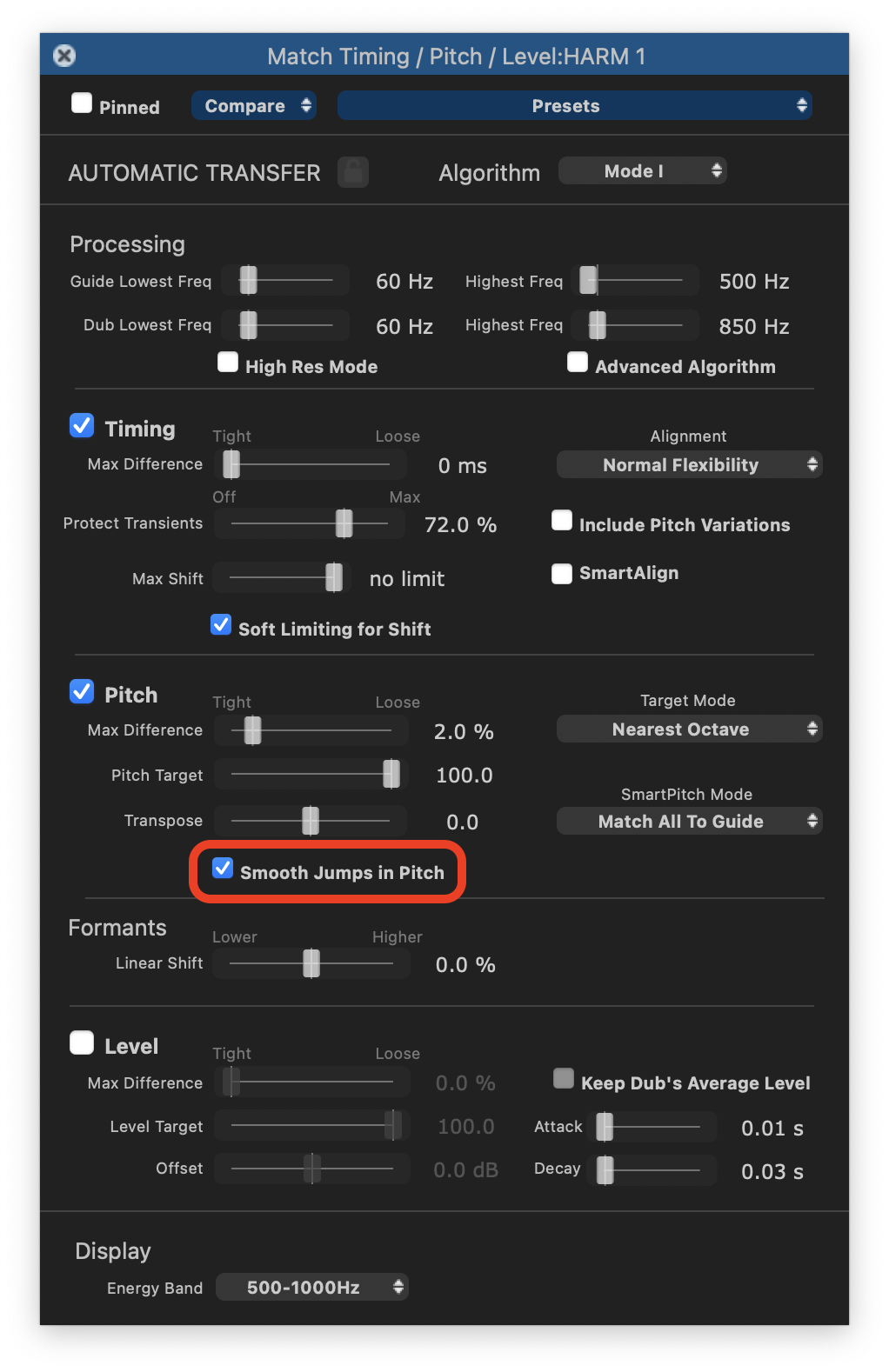The height and width of the screenshot is (1372, 889).
Task: Uncheck Soft Limiting for Shift
Action: pyautogui.click(x=221, y=625)
